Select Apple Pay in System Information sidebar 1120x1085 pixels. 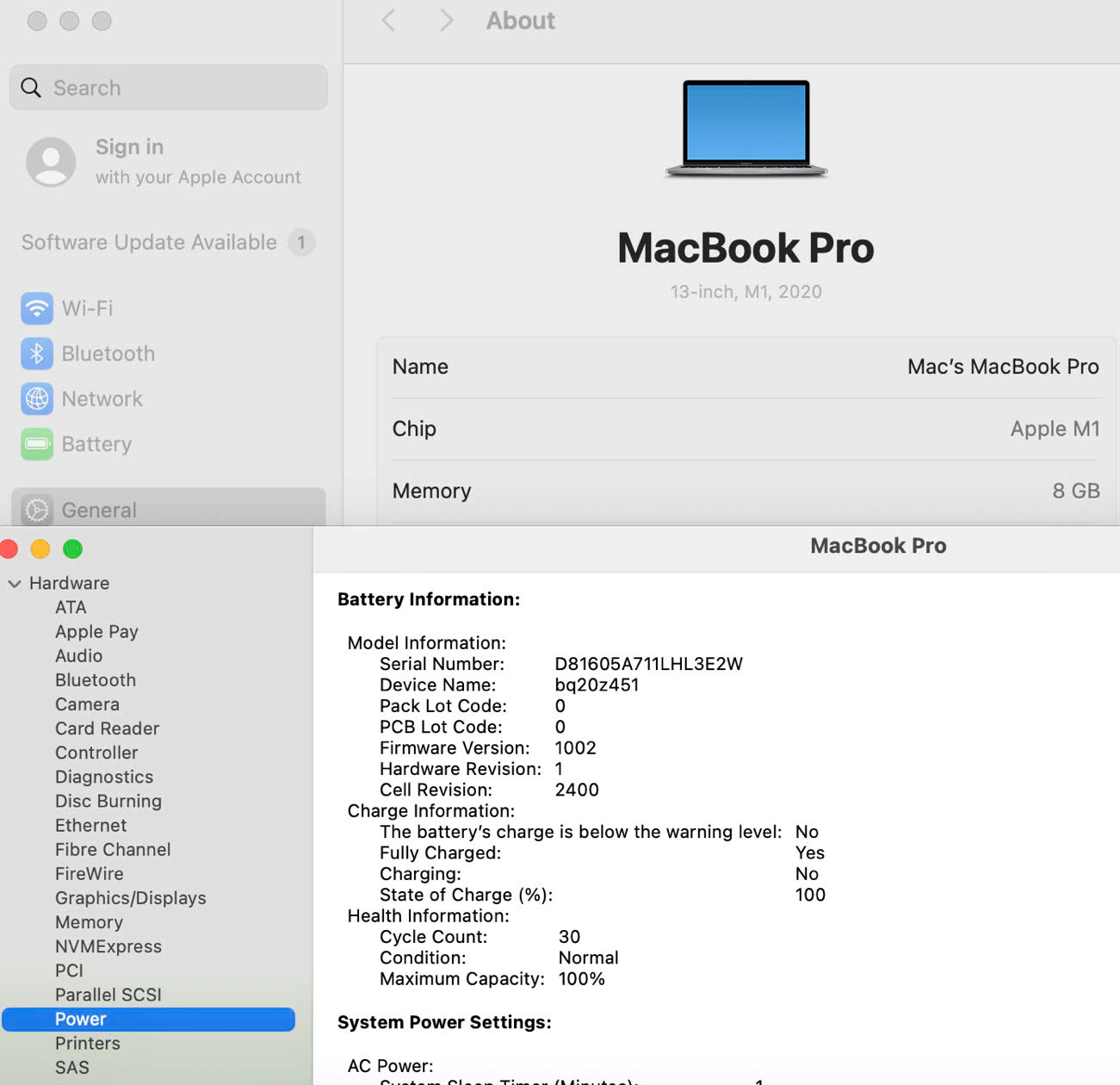point(96,632)
